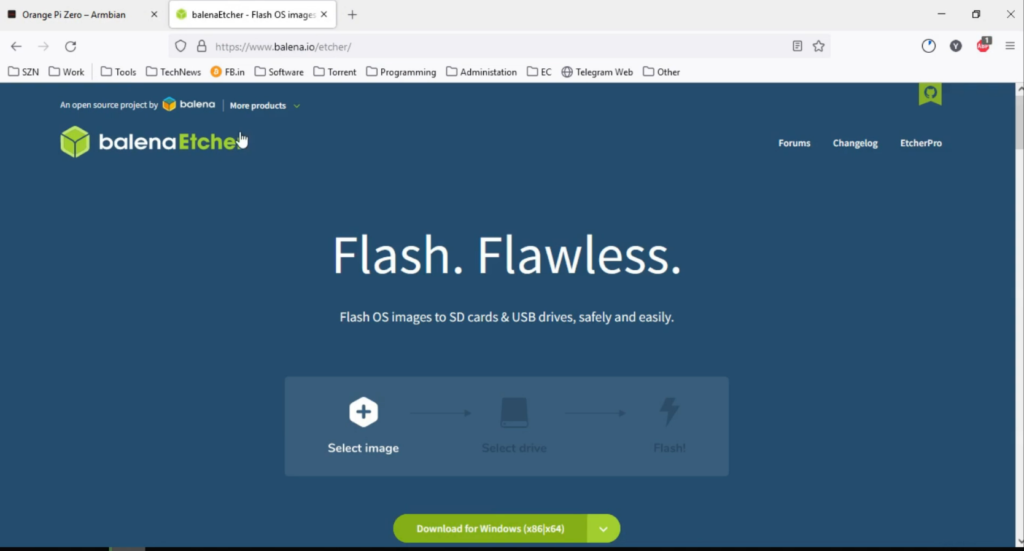The image size is (1024, 551).
Task: Click the padlock site security icon
Action: pos(202,46)
